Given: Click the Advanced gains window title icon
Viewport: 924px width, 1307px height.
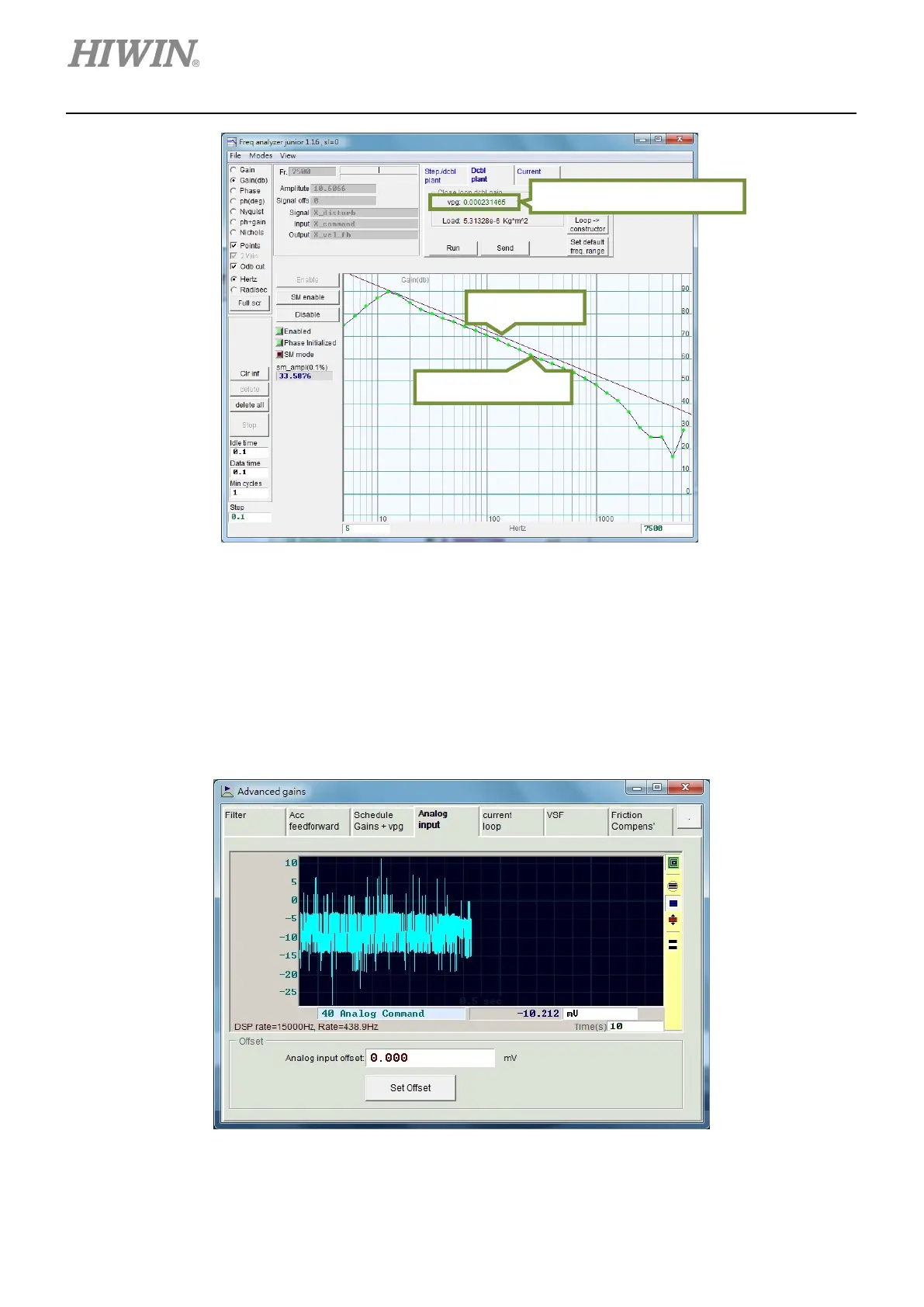Looking at the screenshot, I should [227, 791].
